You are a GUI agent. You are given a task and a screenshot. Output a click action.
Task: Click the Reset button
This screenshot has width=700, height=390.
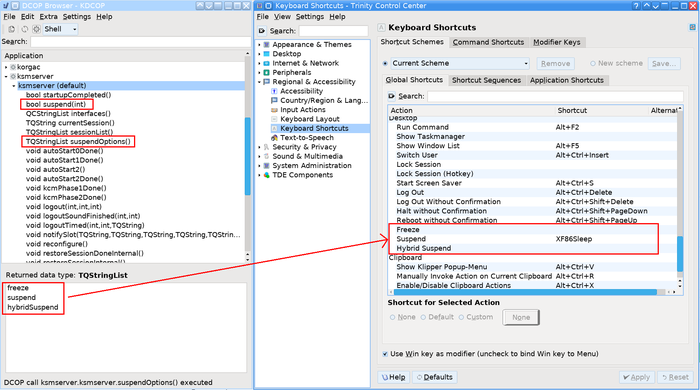(675, 377)
